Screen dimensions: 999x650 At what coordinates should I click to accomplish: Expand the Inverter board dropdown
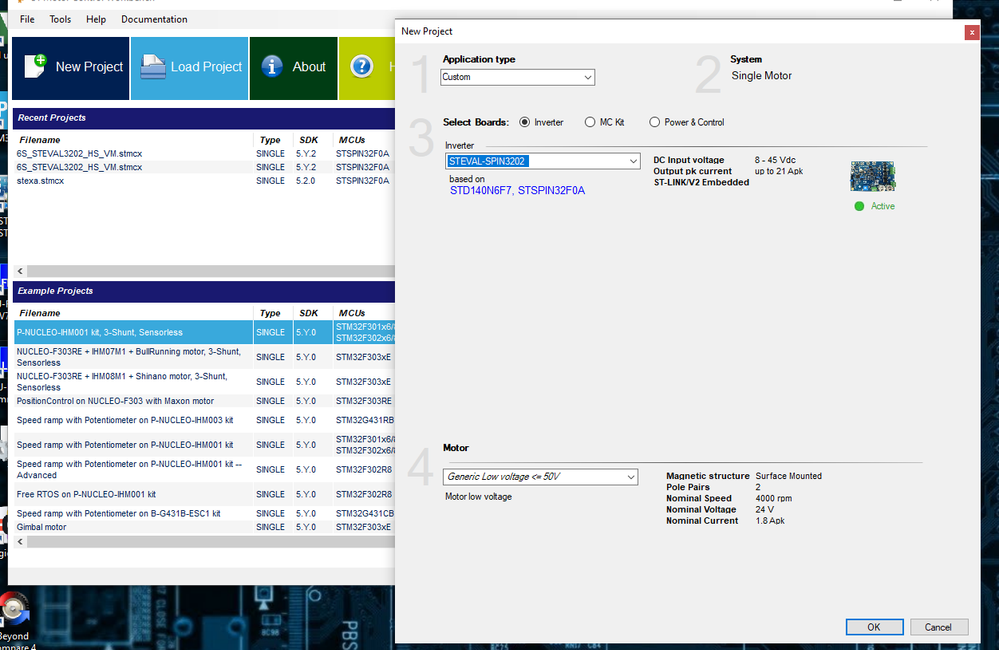tap(542, 161)
